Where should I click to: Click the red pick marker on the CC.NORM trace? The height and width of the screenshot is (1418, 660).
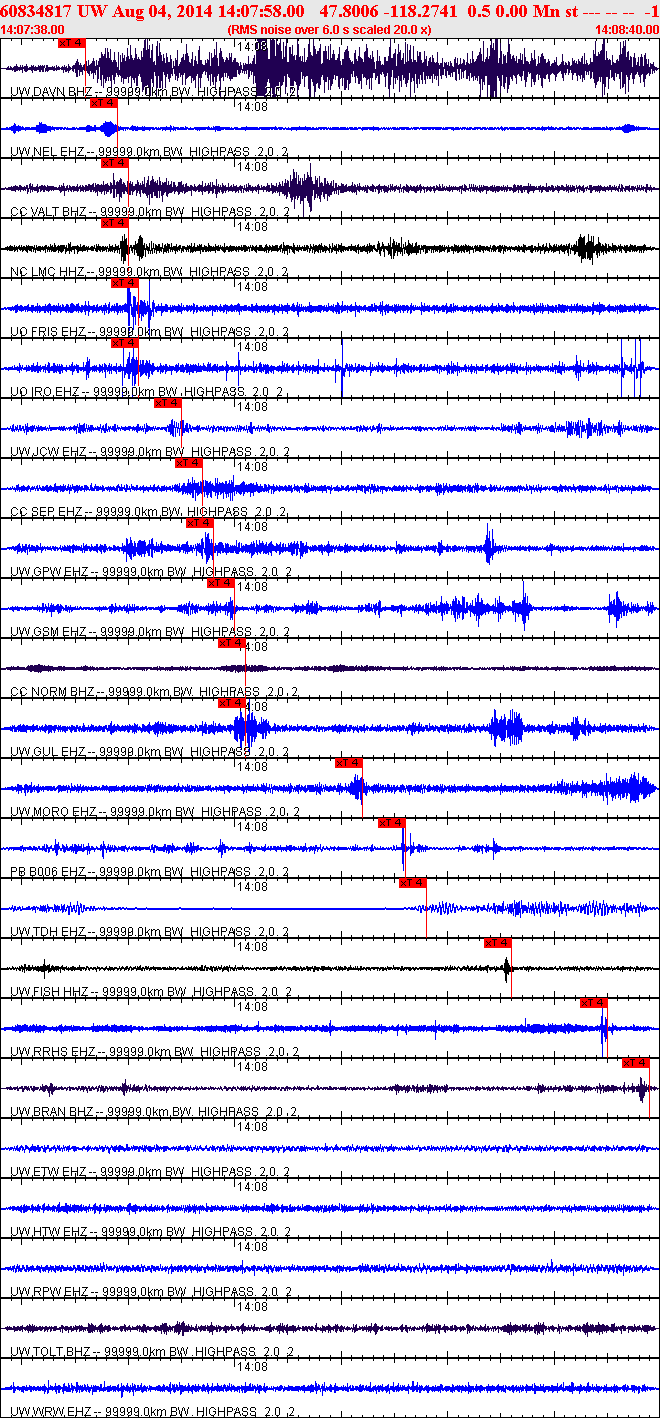tap(231, 643)
